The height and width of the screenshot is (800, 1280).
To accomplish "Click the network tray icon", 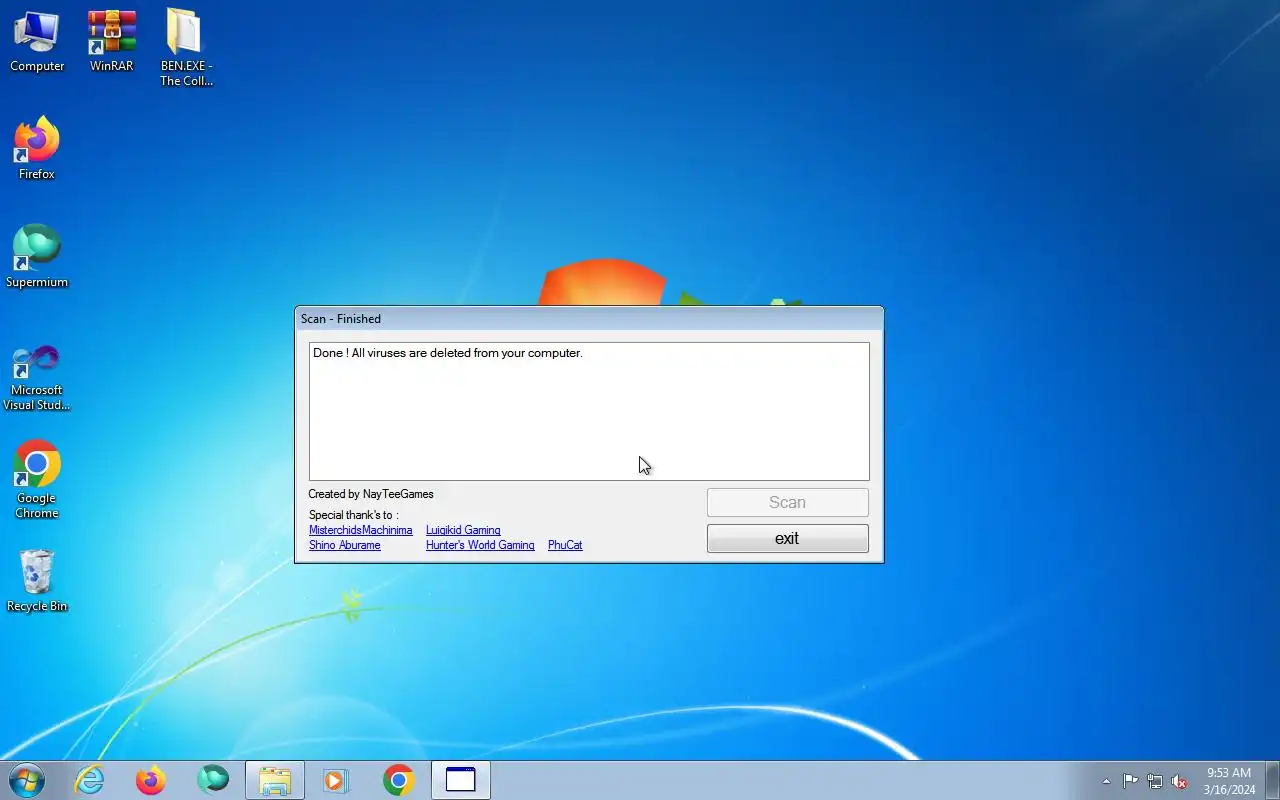I will tap(1155, 781).
